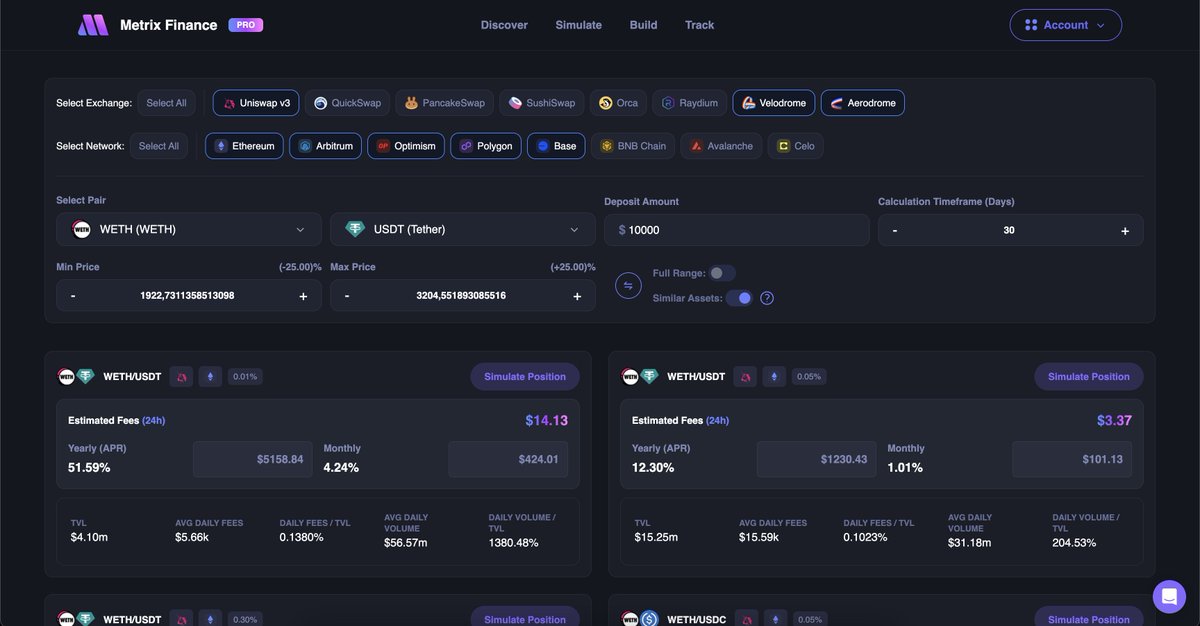This screenshot has width=1200, height=626.
Task: Toggle the Orca exchange filter
Action: click(x=618, y=103)
